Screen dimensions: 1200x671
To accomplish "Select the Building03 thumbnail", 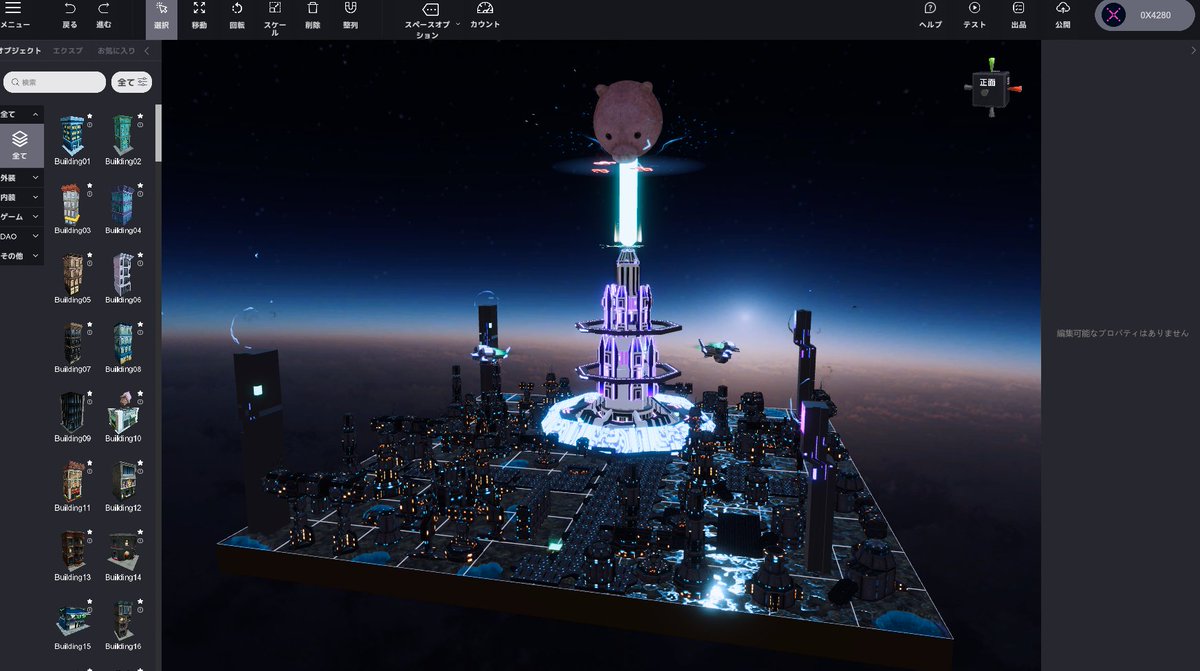I will coord(72,204).
